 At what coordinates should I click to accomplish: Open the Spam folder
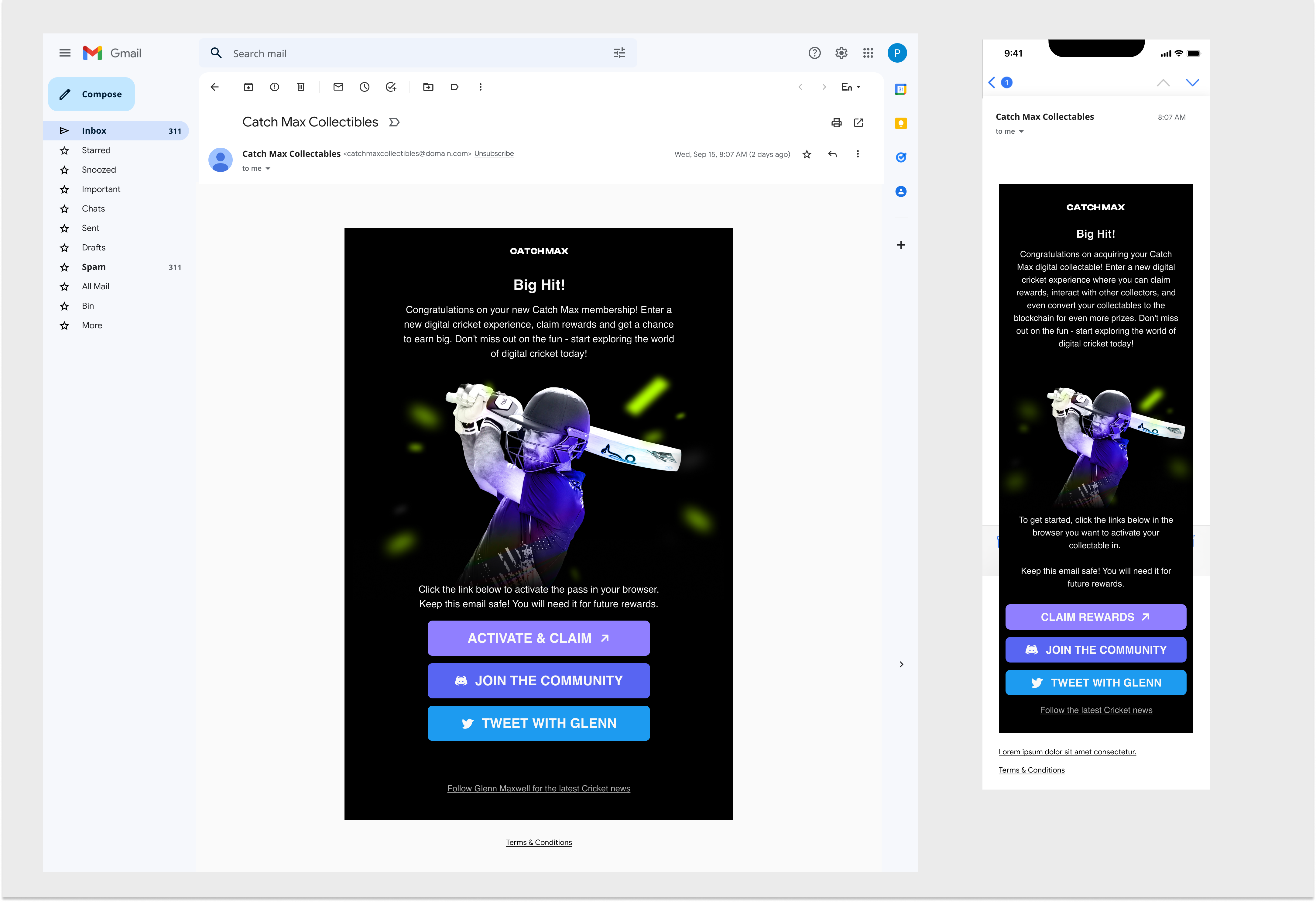tap(116, 267)
